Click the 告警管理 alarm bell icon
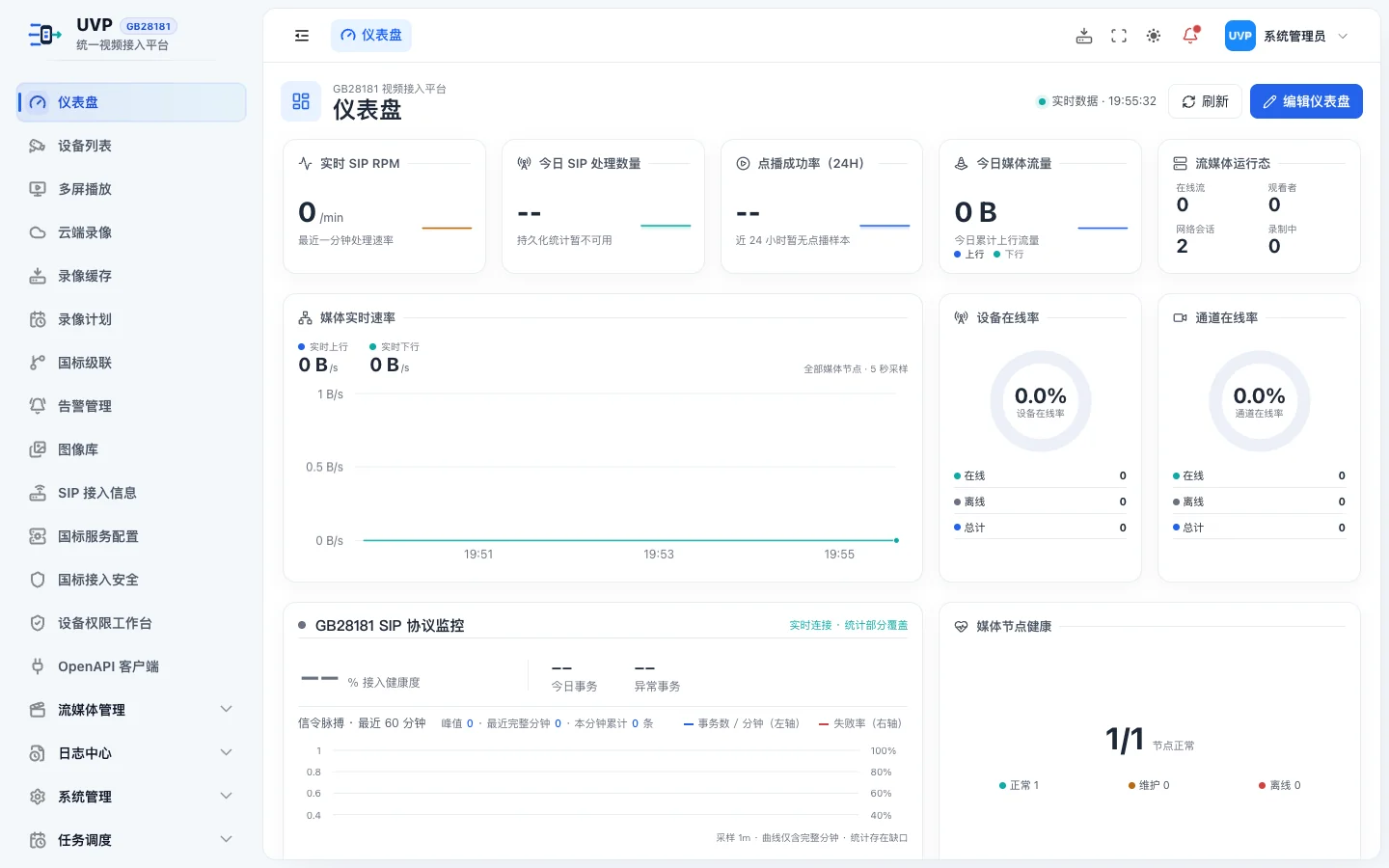1389x868 pixels. coord(38,406)
